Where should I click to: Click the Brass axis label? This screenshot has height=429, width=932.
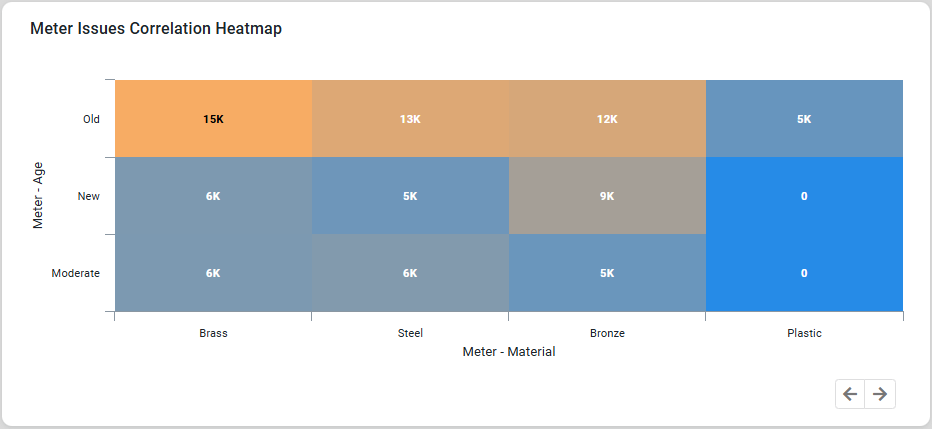click(x=213, y=333)
